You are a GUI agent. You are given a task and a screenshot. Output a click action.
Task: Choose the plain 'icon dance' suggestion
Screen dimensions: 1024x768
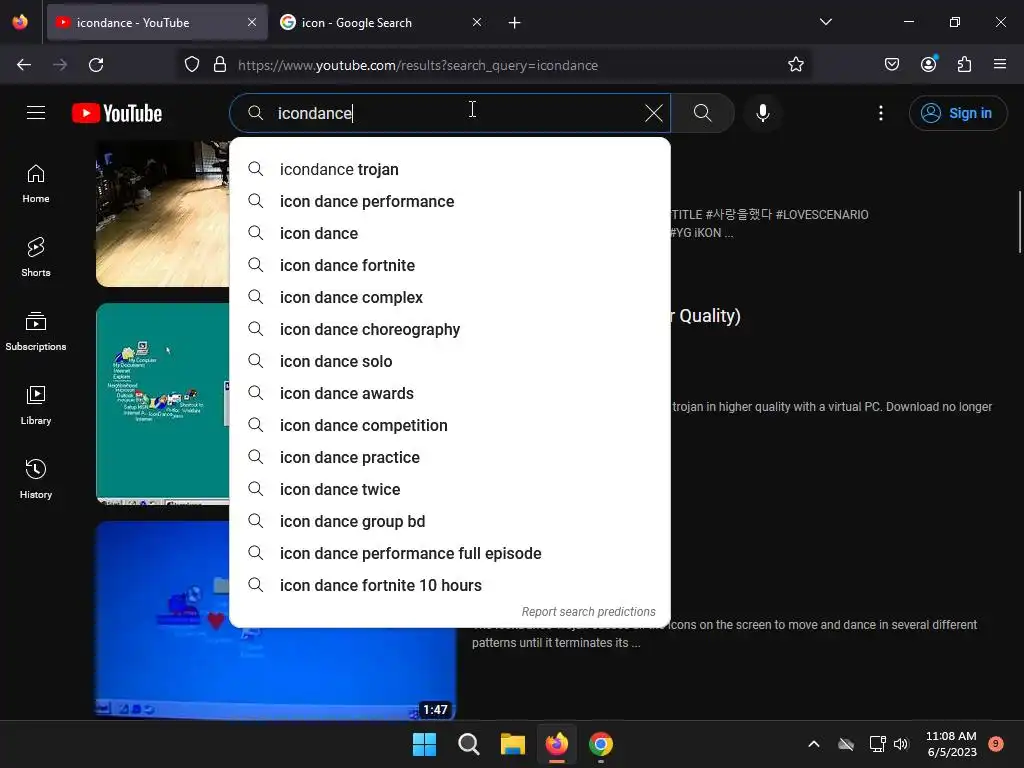pyautogui.click(x=450, y=233)
